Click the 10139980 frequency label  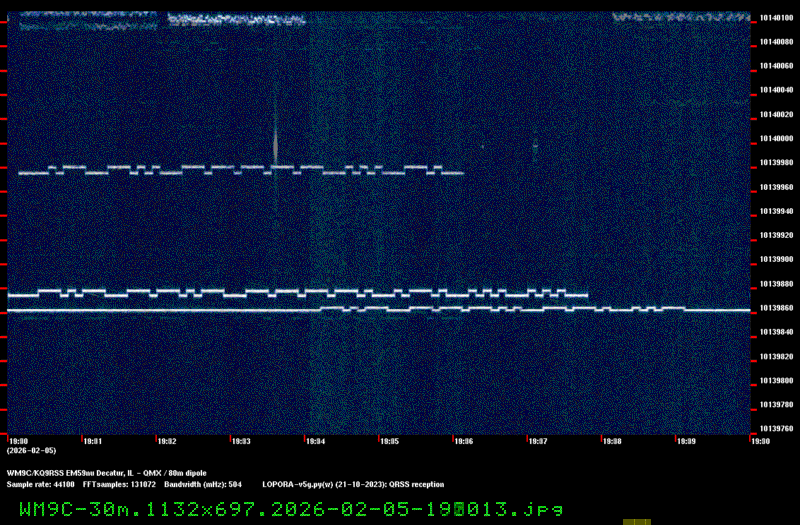click(776, 163)
